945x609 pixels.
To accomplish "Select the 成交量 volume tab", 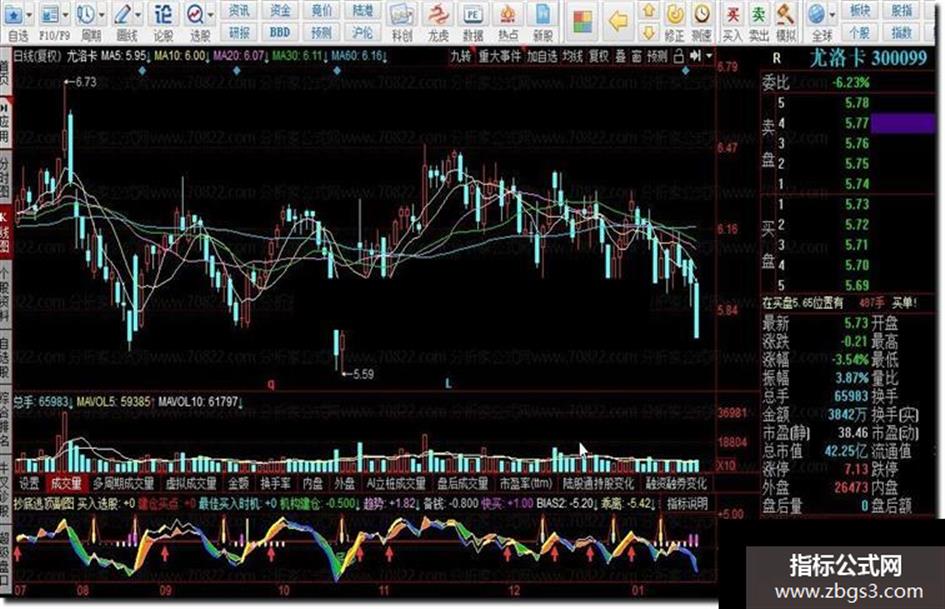I will pos(66,483).
